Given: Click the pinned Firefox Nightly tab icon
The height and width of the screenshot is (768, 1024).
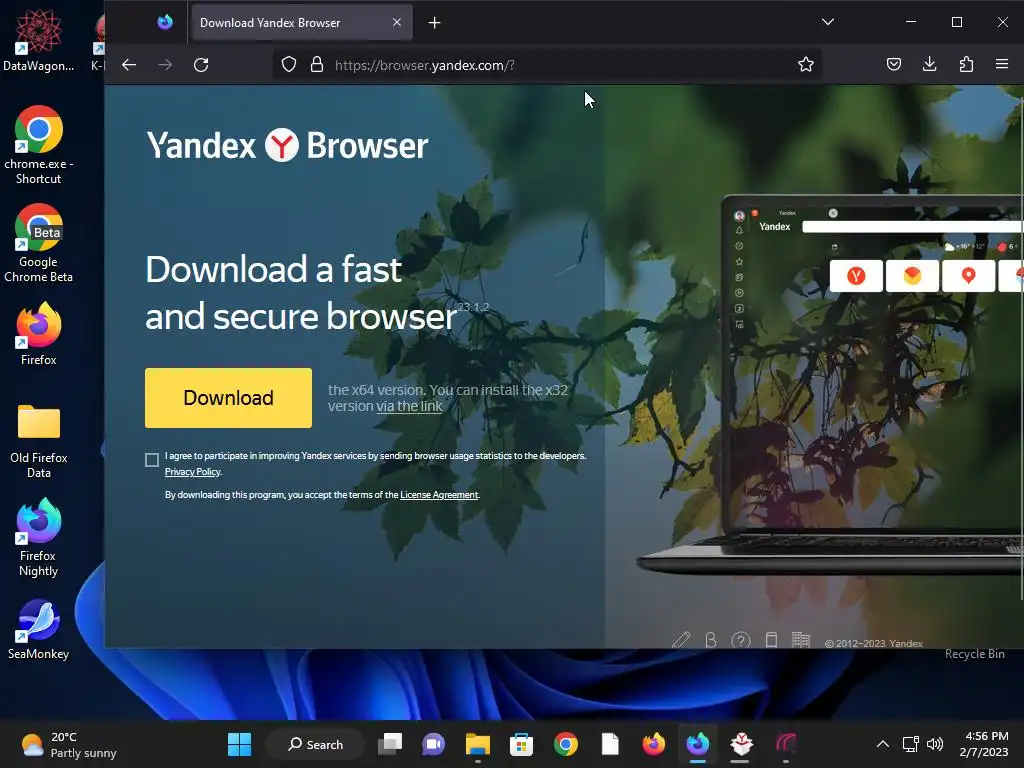Looking at the screenshot, I should click(165, 22).
